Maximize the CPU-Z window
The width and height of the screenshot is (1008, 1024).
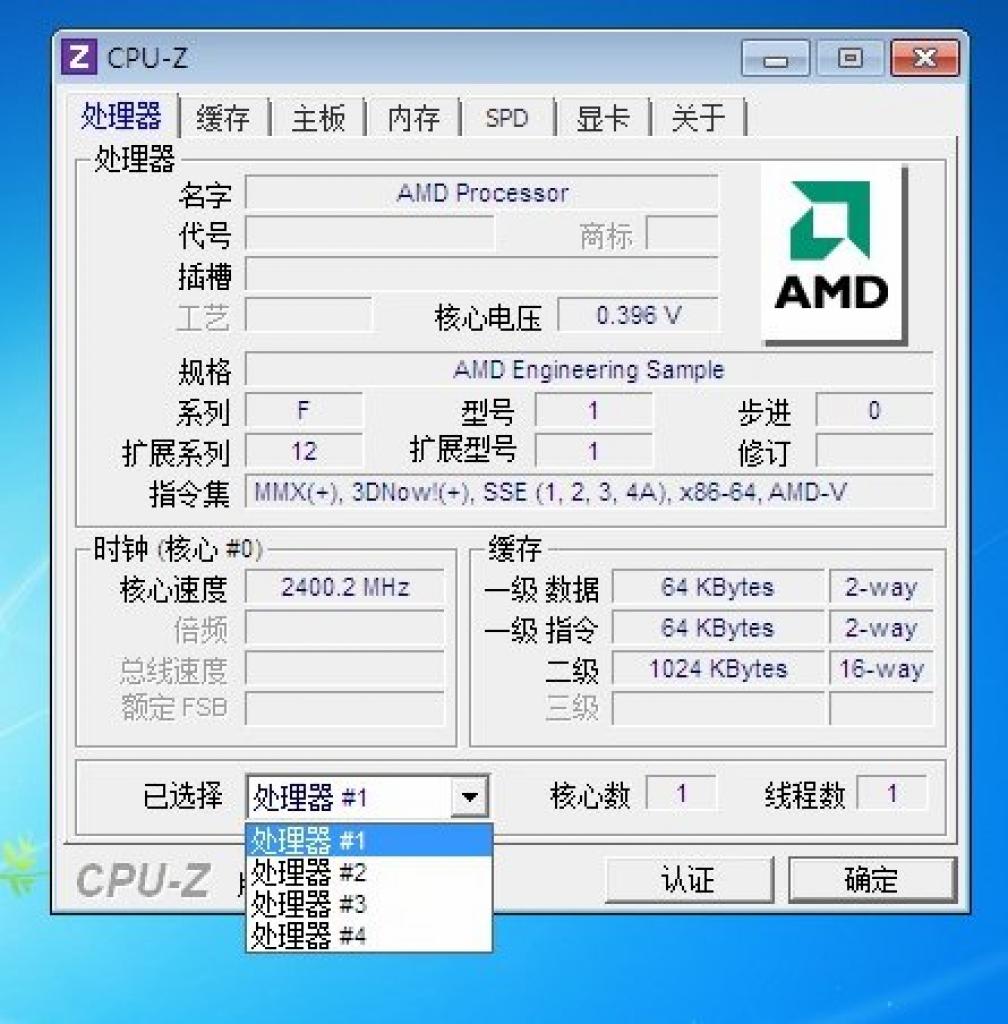(849, 59)
